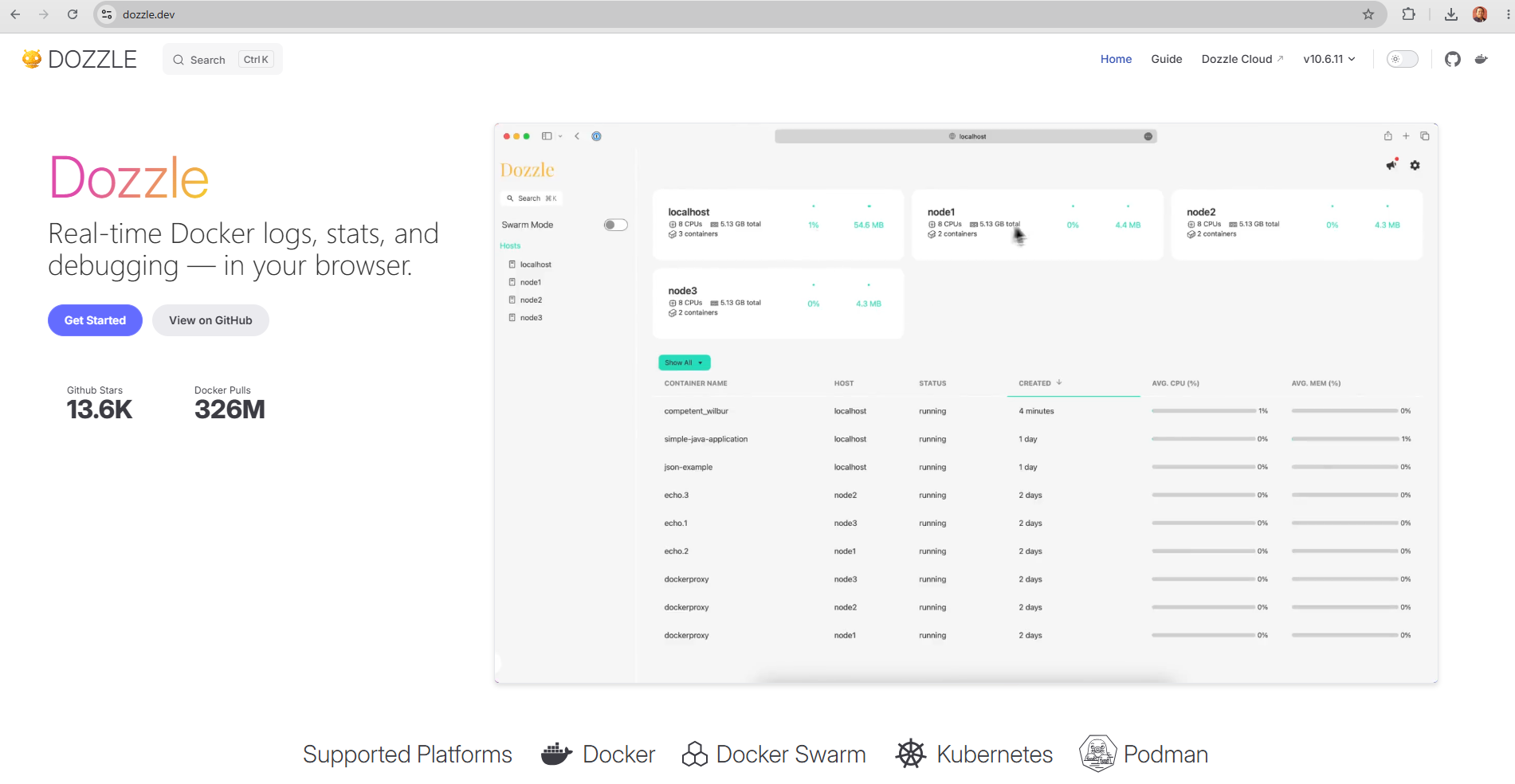
Task: Toggle the light/dark theme switch
Action: [1403, 59]
